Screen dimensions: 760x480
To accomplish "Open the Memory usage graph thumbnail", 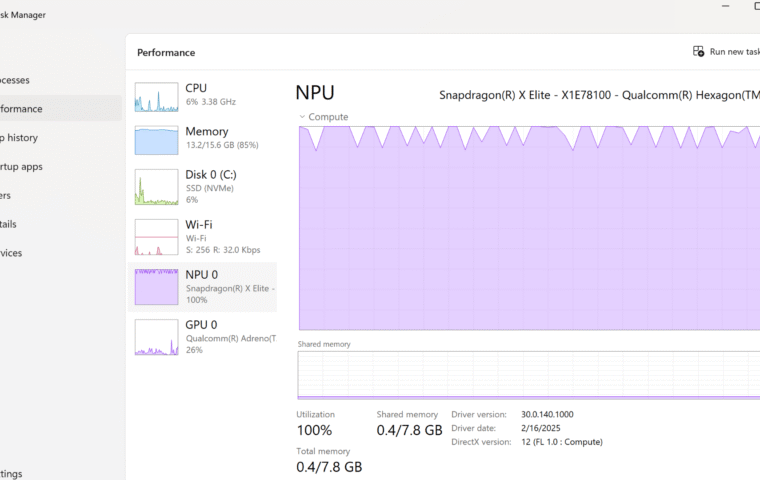I will point(156,140).
